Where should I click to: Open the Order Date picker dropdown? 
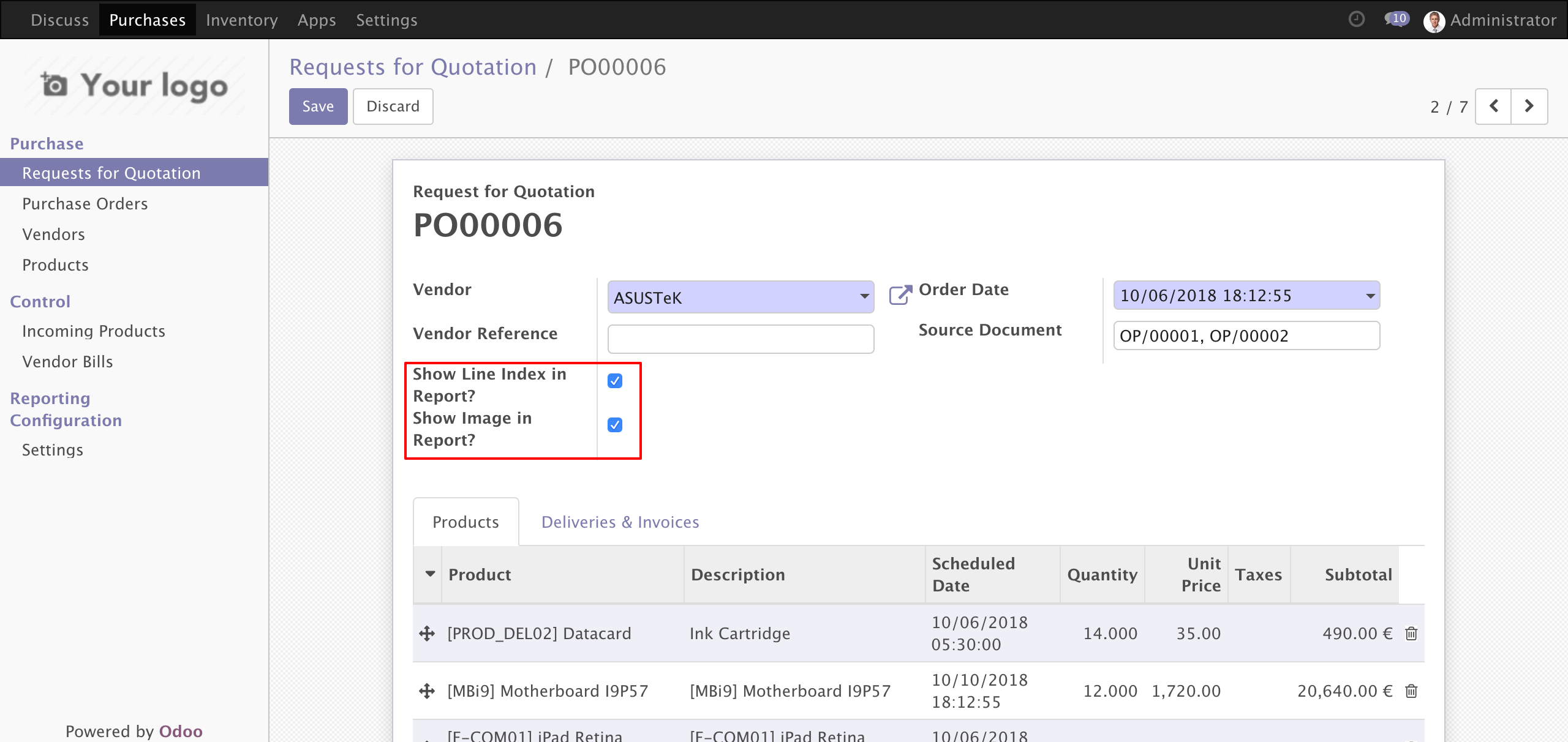[1246, 296]
